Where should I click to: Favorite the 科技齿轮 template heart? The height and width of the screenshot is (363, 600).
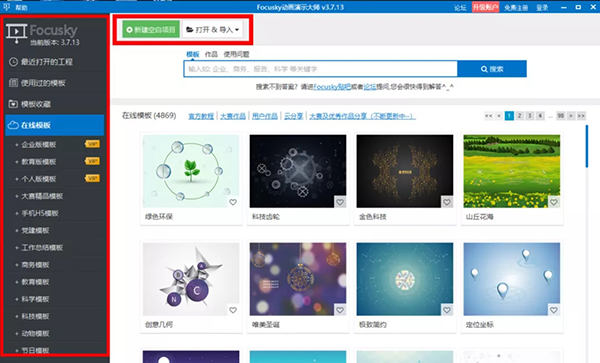tap(340, 202)
